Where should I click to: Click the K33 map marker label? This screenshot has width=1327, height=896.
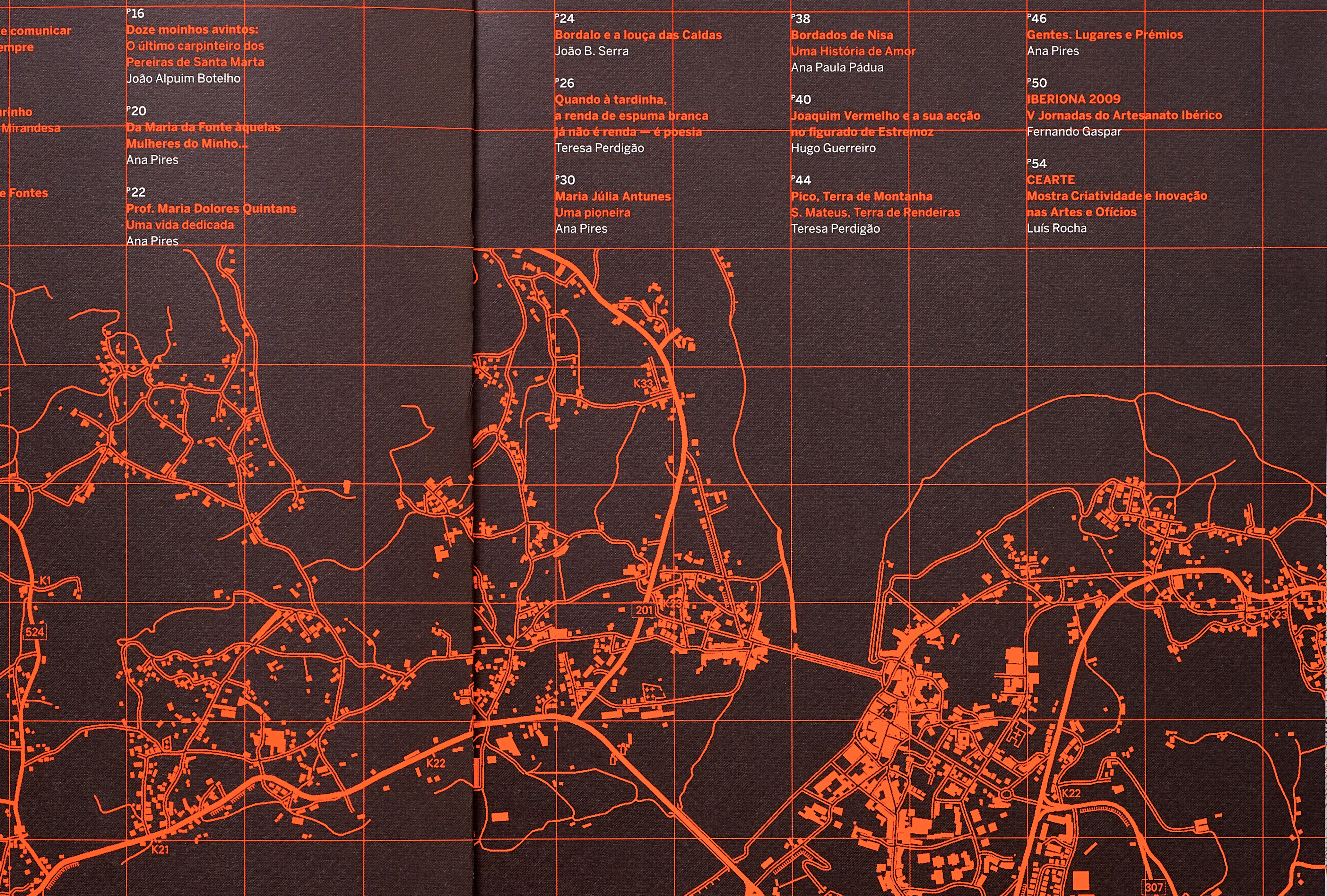point(643,383)
